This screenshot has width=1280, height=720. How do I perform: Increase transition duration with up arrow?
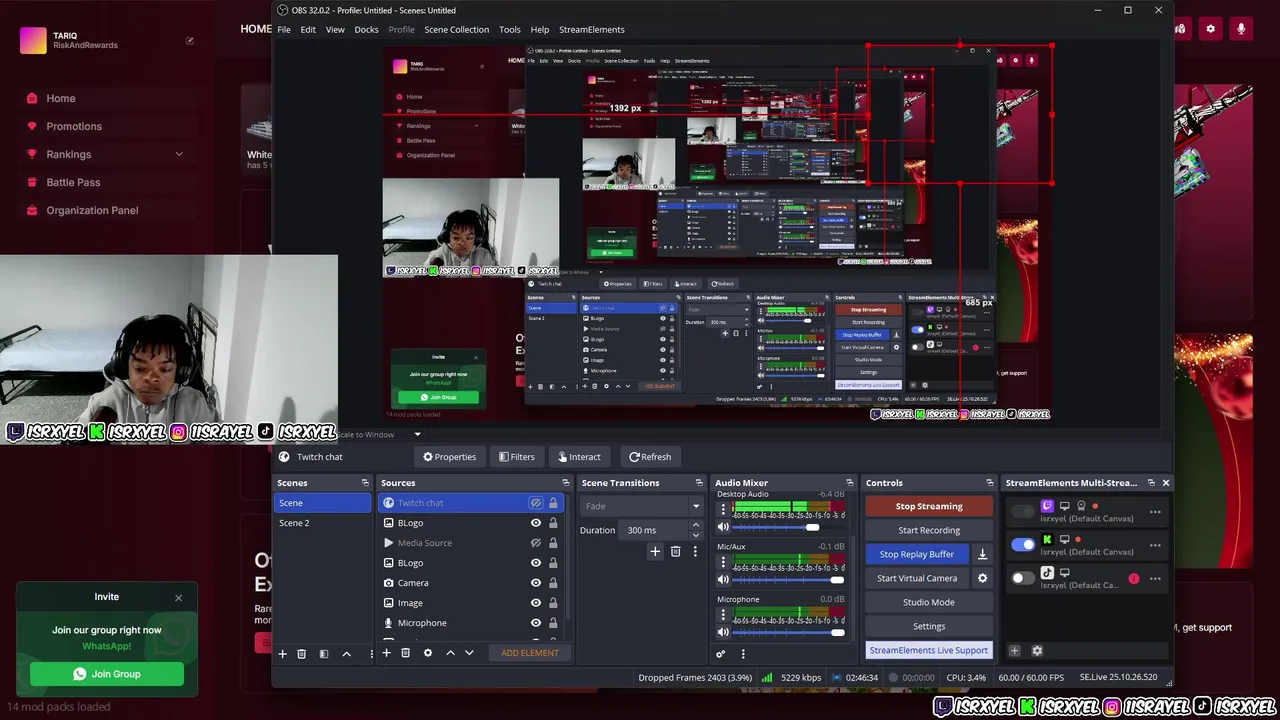coord(696,525)
